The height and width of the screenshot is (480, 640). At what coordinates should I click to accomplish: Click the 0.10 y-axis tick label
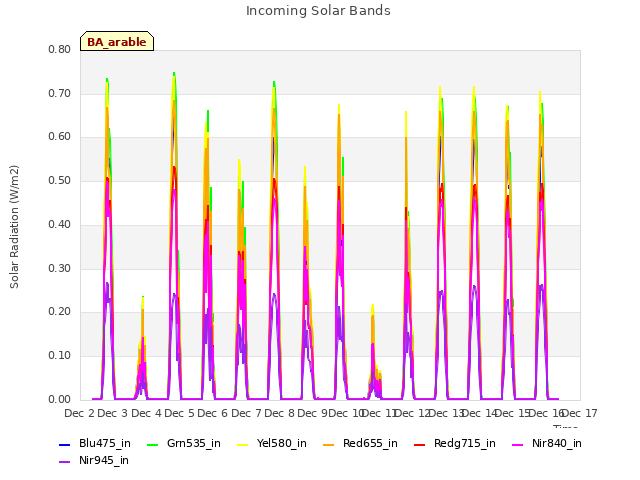pyautogui.click(x=60, y=356)
